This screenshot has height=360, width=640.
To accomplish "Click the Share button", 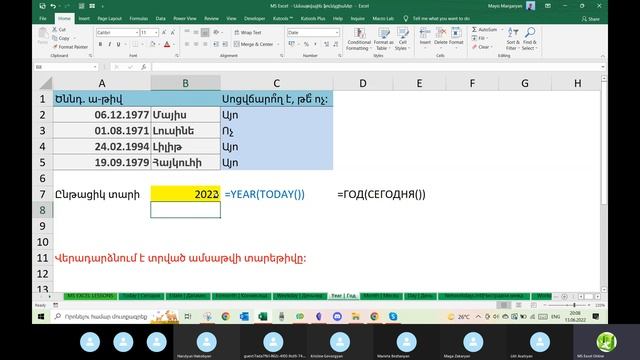I will (591, 19).
